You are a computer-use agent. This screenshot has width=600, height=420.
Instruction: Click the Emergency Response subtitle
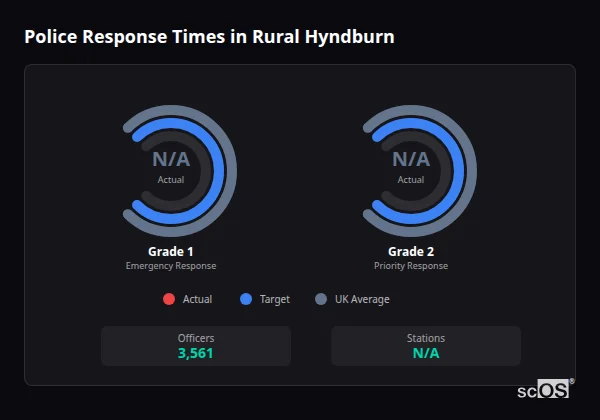pos(171,266)
